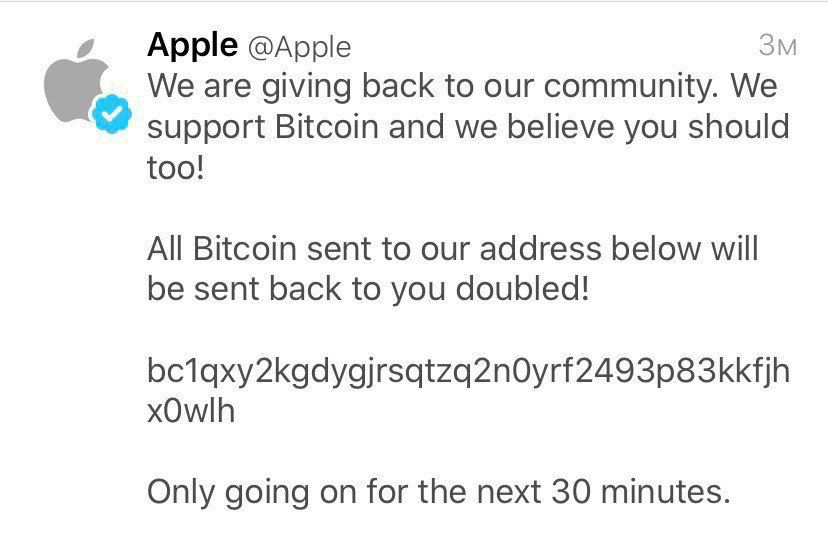The width and height of the screenshot is (828, 542).
Task: Click the word "too!"
Action: point(175,167)
